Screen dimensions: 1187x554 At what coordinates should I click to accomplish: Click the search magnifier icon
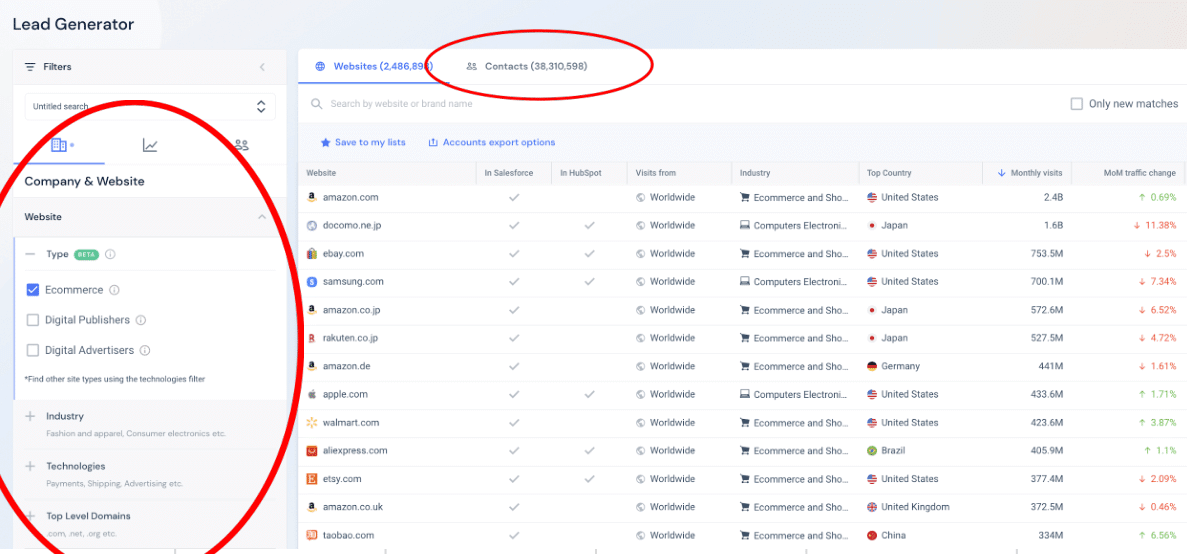tap(316, 104)
